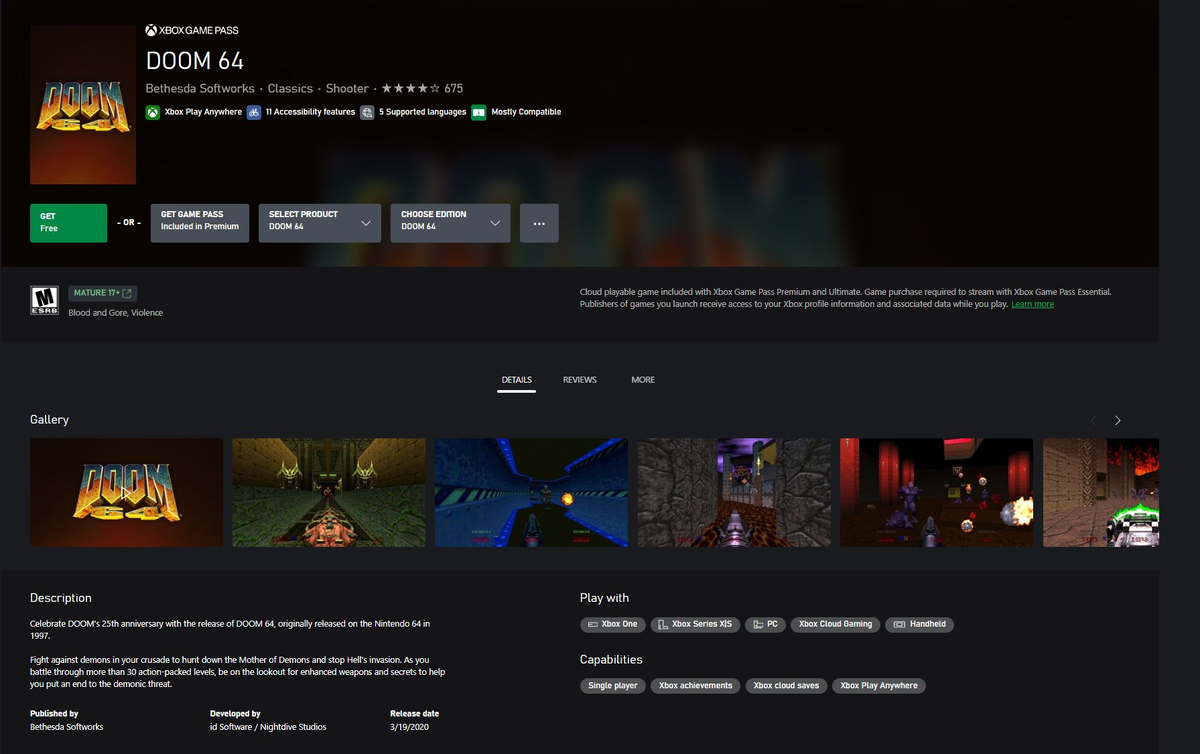Switch to the DETAILS tab
This screenshot has height=754, width=1200.
click(x=517, y=380)
